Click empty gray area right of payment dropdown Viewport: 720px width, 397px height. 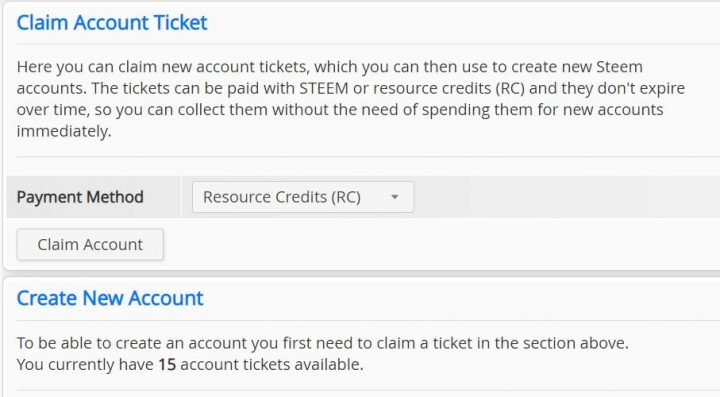tap(565, 197)
